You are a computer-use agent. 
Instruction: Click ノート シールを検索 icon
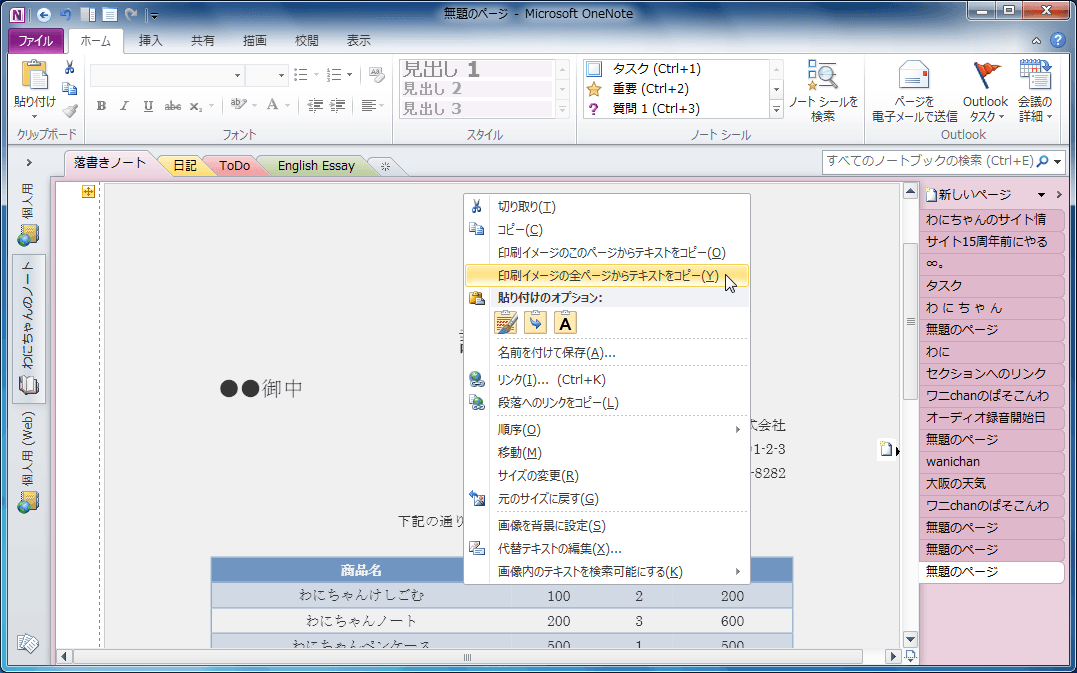[823, 76]
